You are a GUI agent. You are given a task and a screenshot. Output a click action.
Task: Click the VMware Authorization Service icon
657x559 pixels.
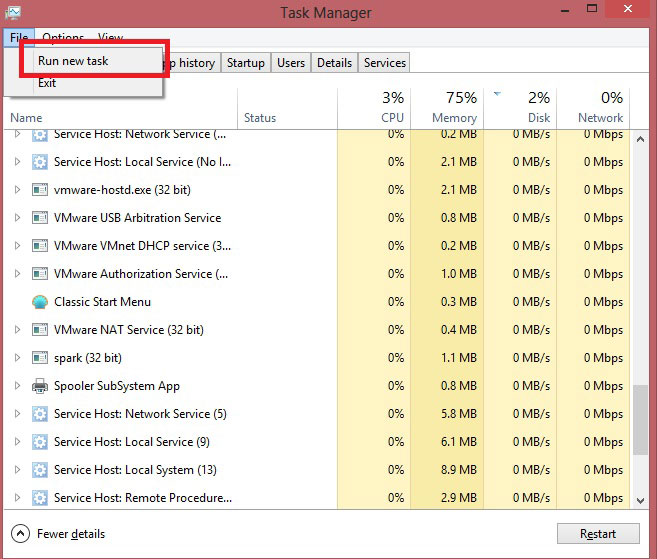(40, 274)
